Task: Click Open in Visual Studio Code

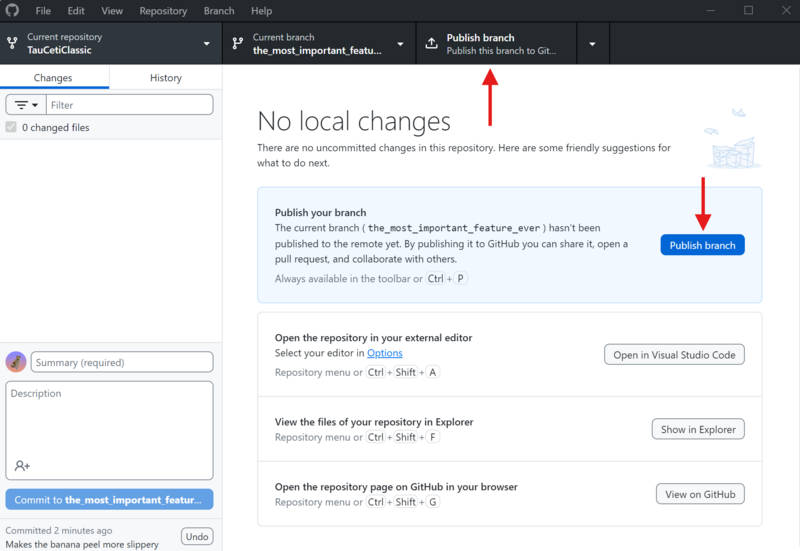Action: (x=674, y=355)
